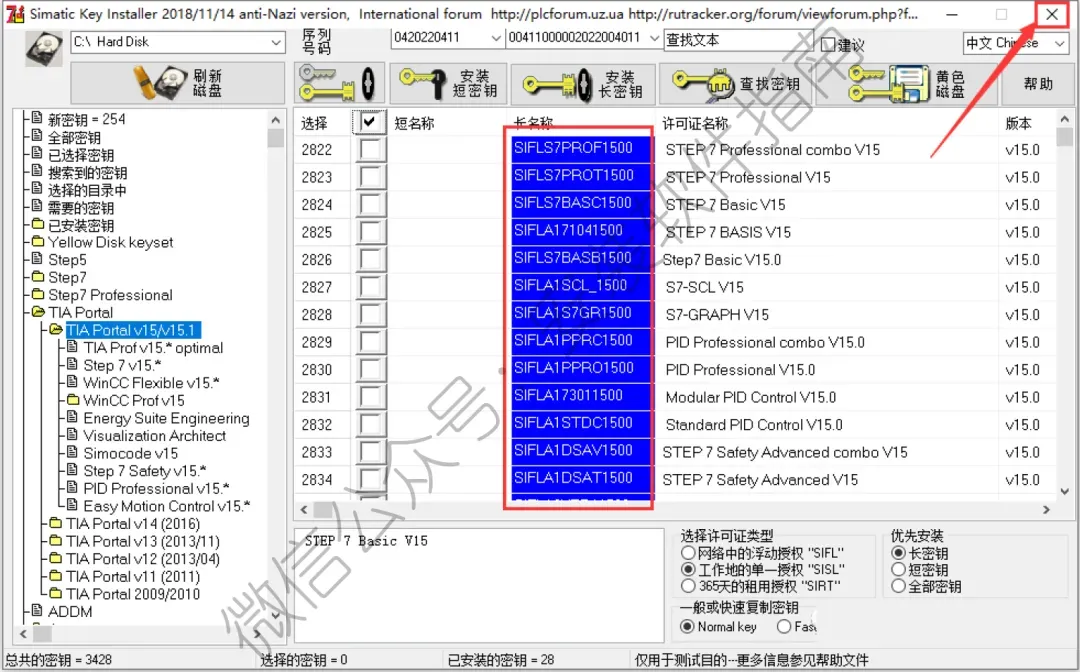
Task: Select long key priority radio button
Action: click(898, 553)
